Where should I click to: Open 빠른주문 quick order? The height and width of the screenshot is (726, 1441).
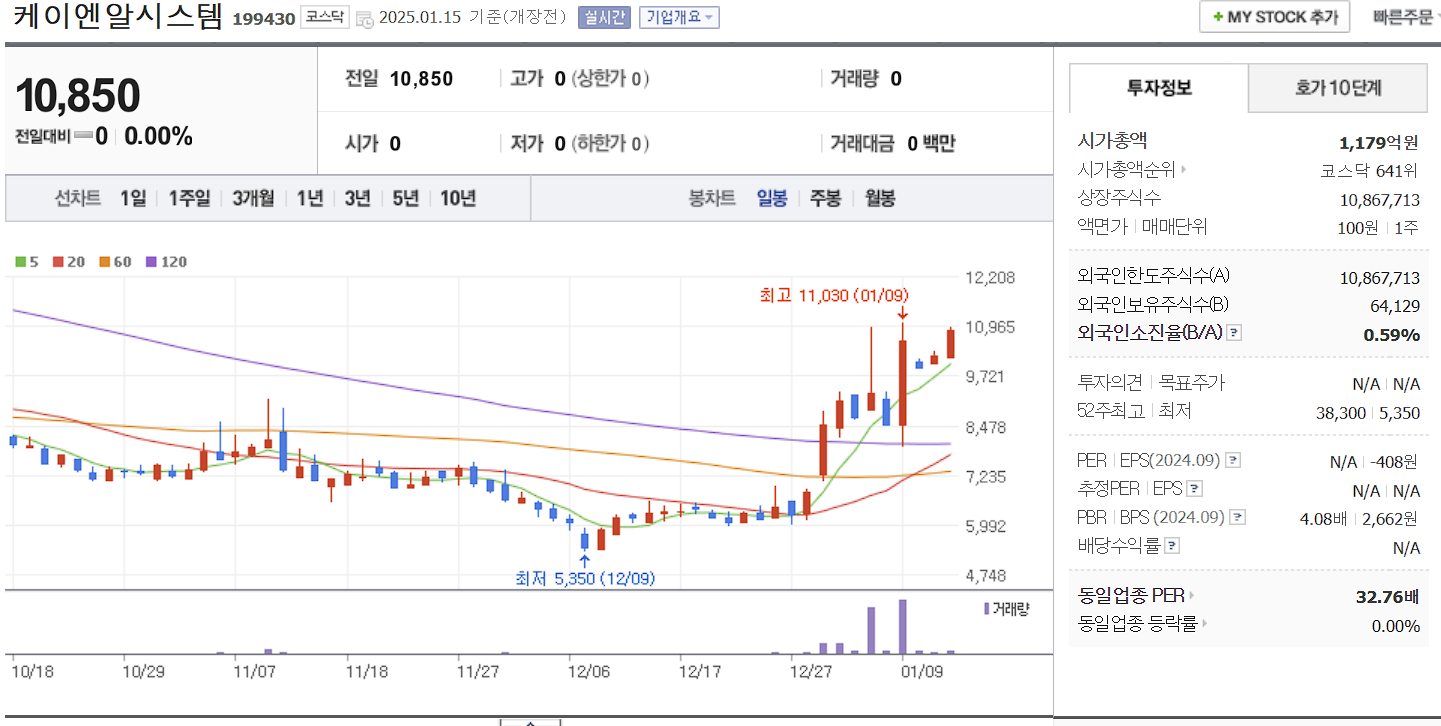[1404, 16]
